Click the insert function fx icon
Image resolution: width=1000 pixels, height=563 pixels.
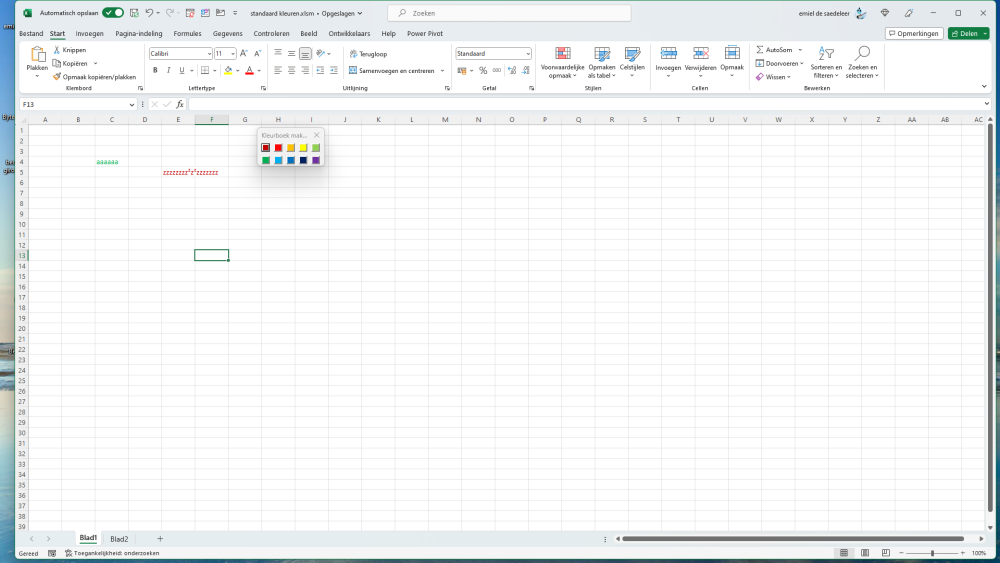click(180, 104)
